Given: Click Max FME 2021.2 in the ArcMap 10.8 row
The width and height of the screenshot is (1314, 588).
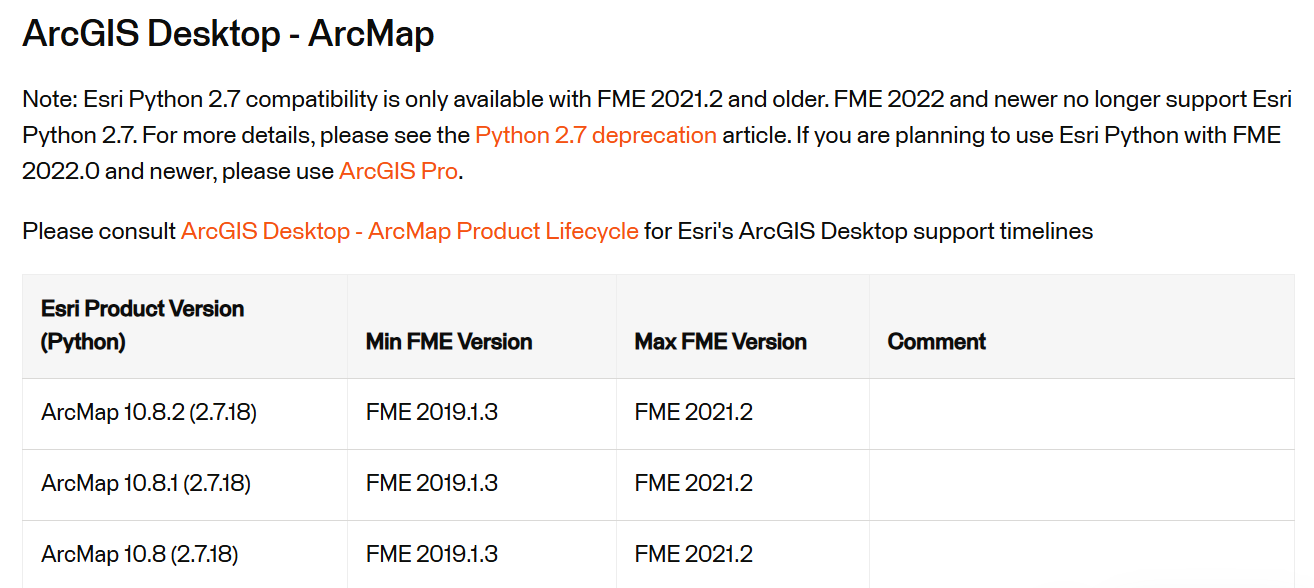Looking at the screenshot, I should (694, 554).
